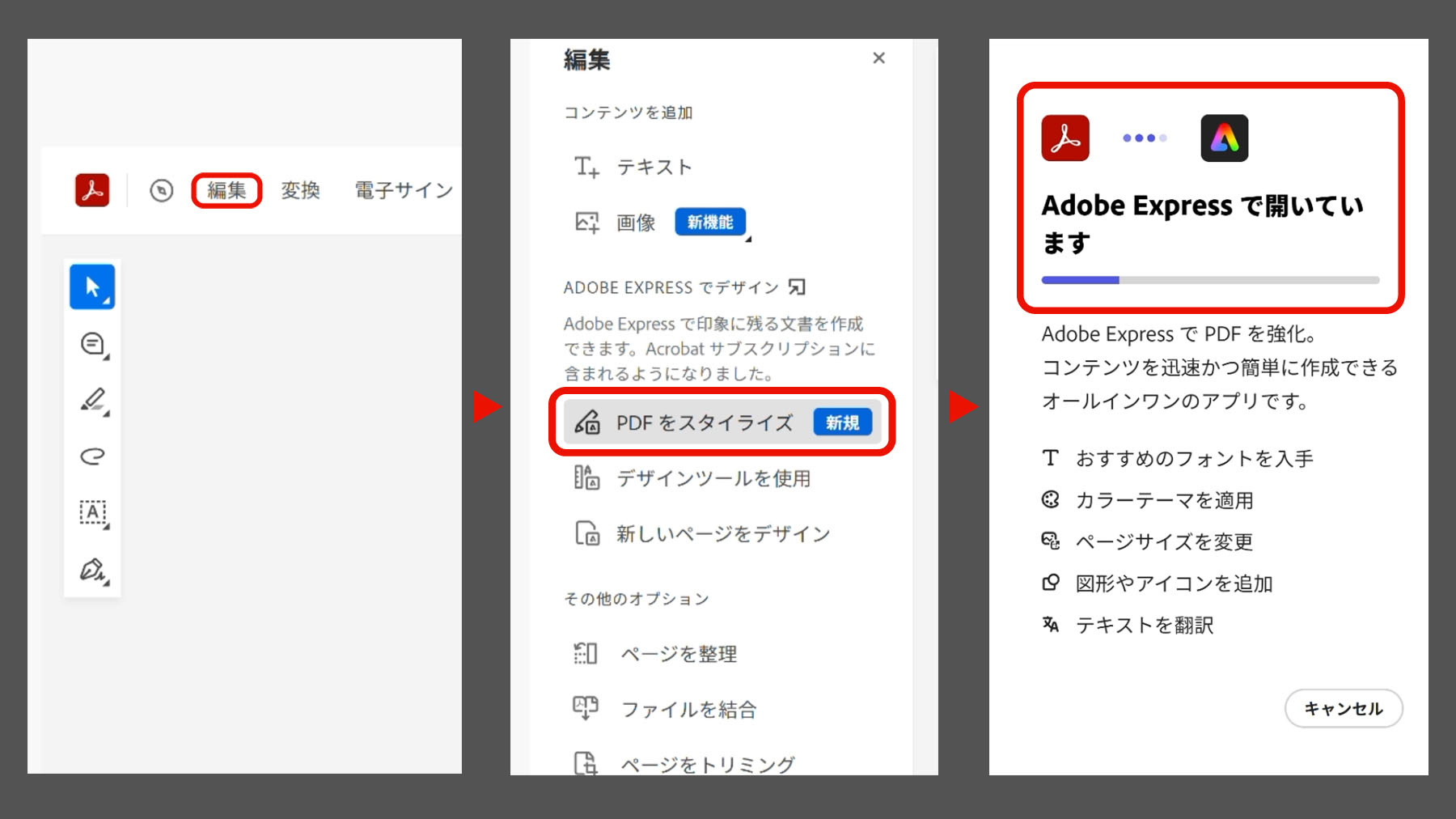Image resolution: width=1456 pixels, height=819 pixels.
Task: Click the Acrobat icon in the Adobe Express dialog
Action: tap(1065, 138)
